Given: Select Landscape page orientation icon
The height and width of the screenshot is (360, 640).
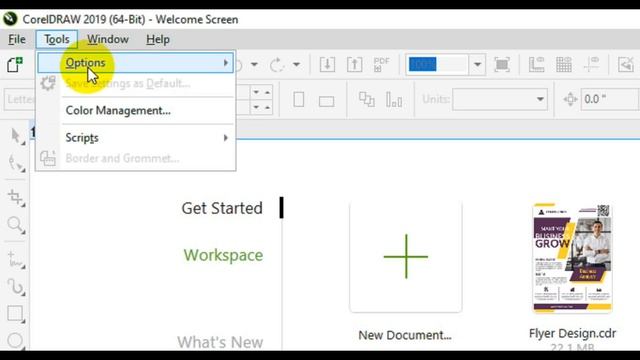Looking at the screenshot, I should point(326,101).
